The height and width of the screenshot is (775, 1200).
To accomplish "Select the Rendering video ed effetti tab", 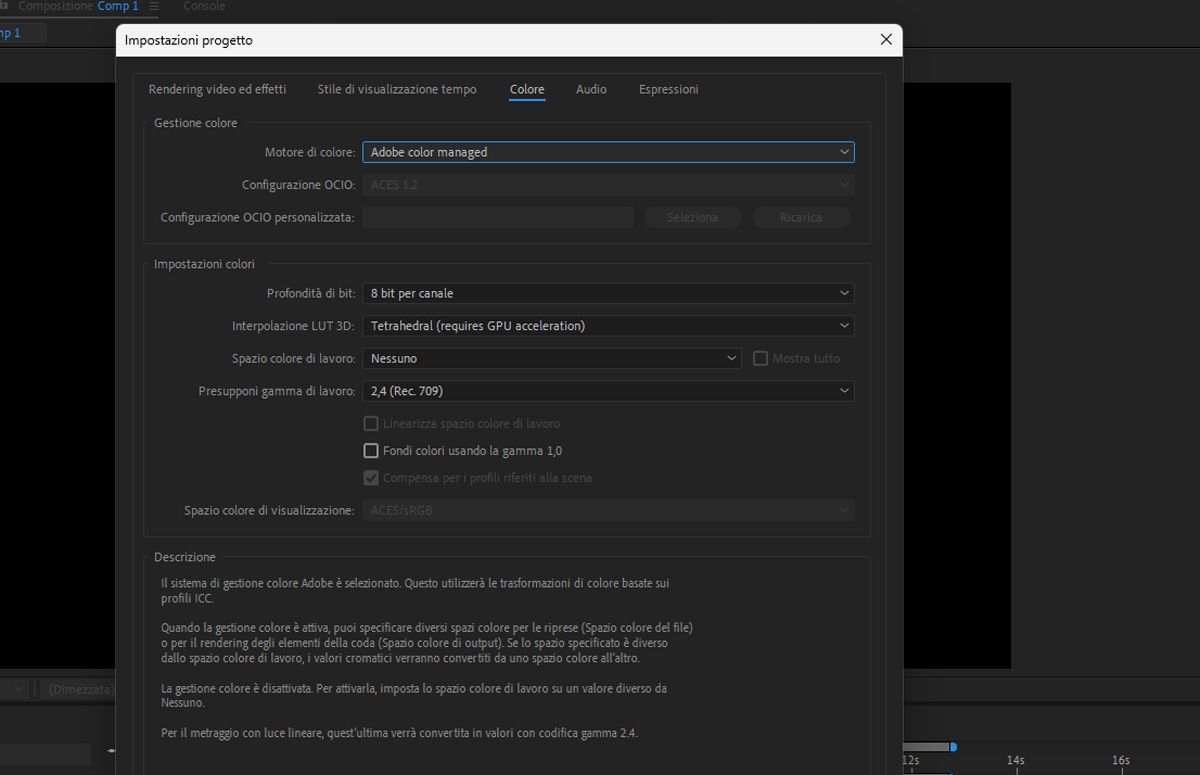I will [x=217, y=89].
